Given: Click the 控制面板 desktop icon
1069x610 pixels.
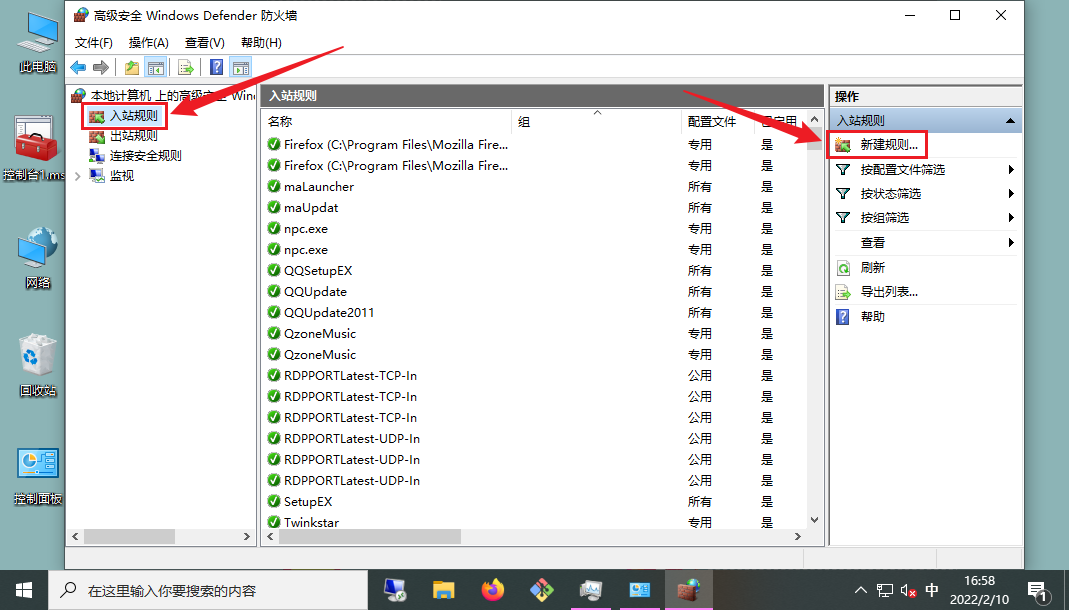Looking at the screenshot, I should 38,475.
